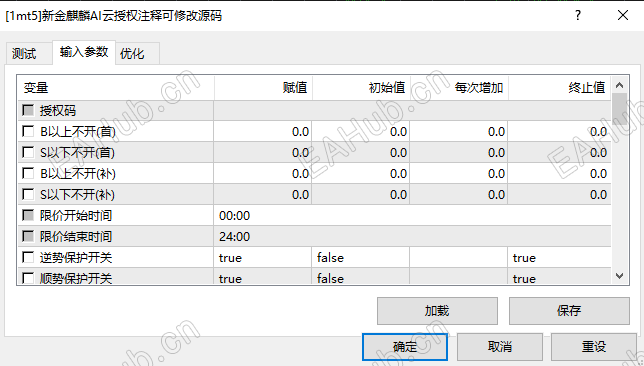Tick the B以上不开(补) checkbox
The image size is (644, 366).
(28, 173)
